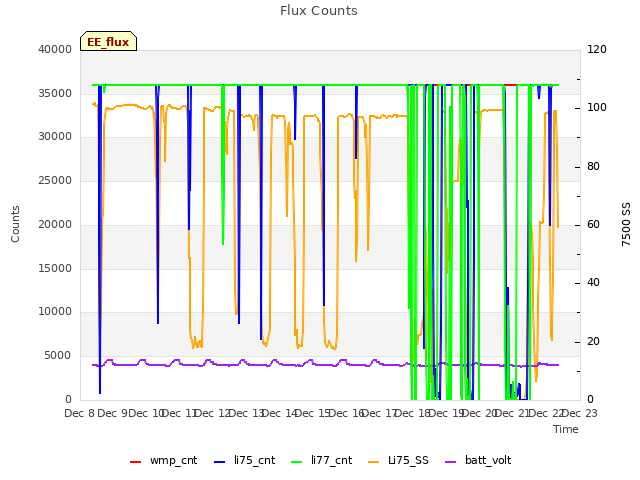
Task: Click the 40 right axis tick label
Action: (x=593, y=282)
